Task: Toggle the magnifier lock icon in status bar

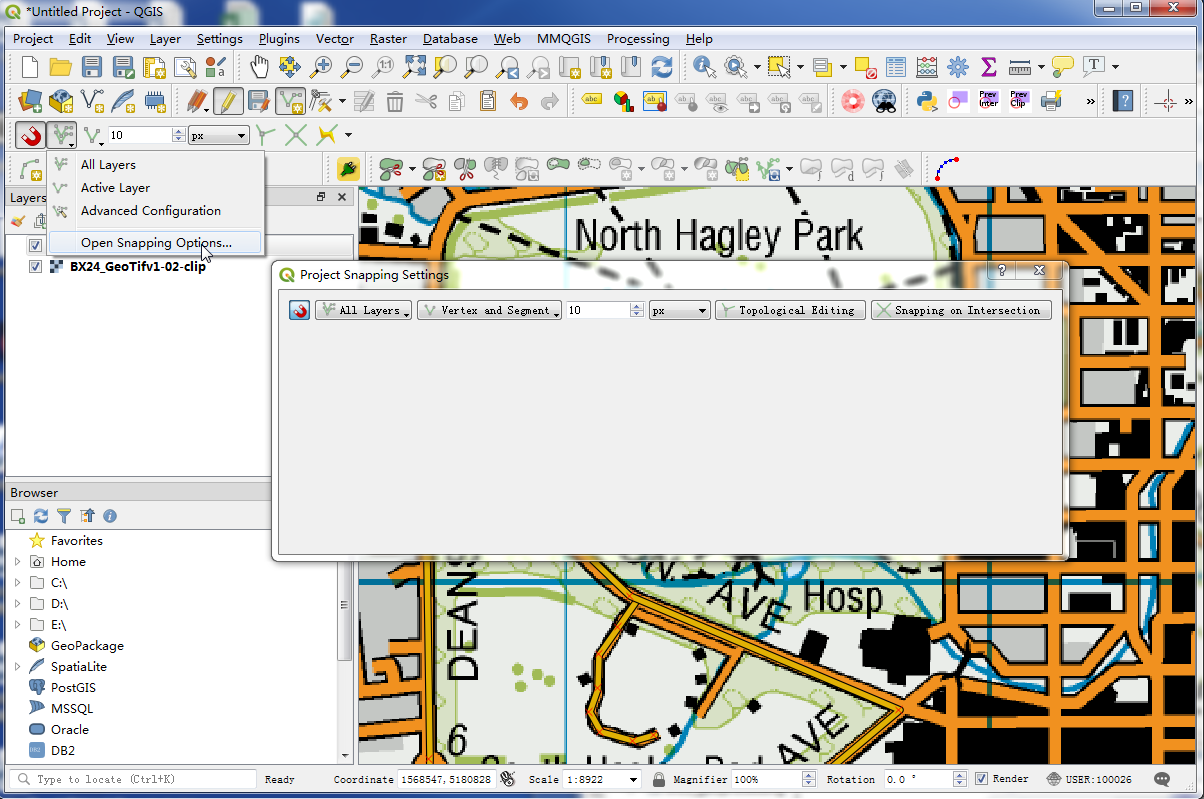Action: (x=659, y=779)
